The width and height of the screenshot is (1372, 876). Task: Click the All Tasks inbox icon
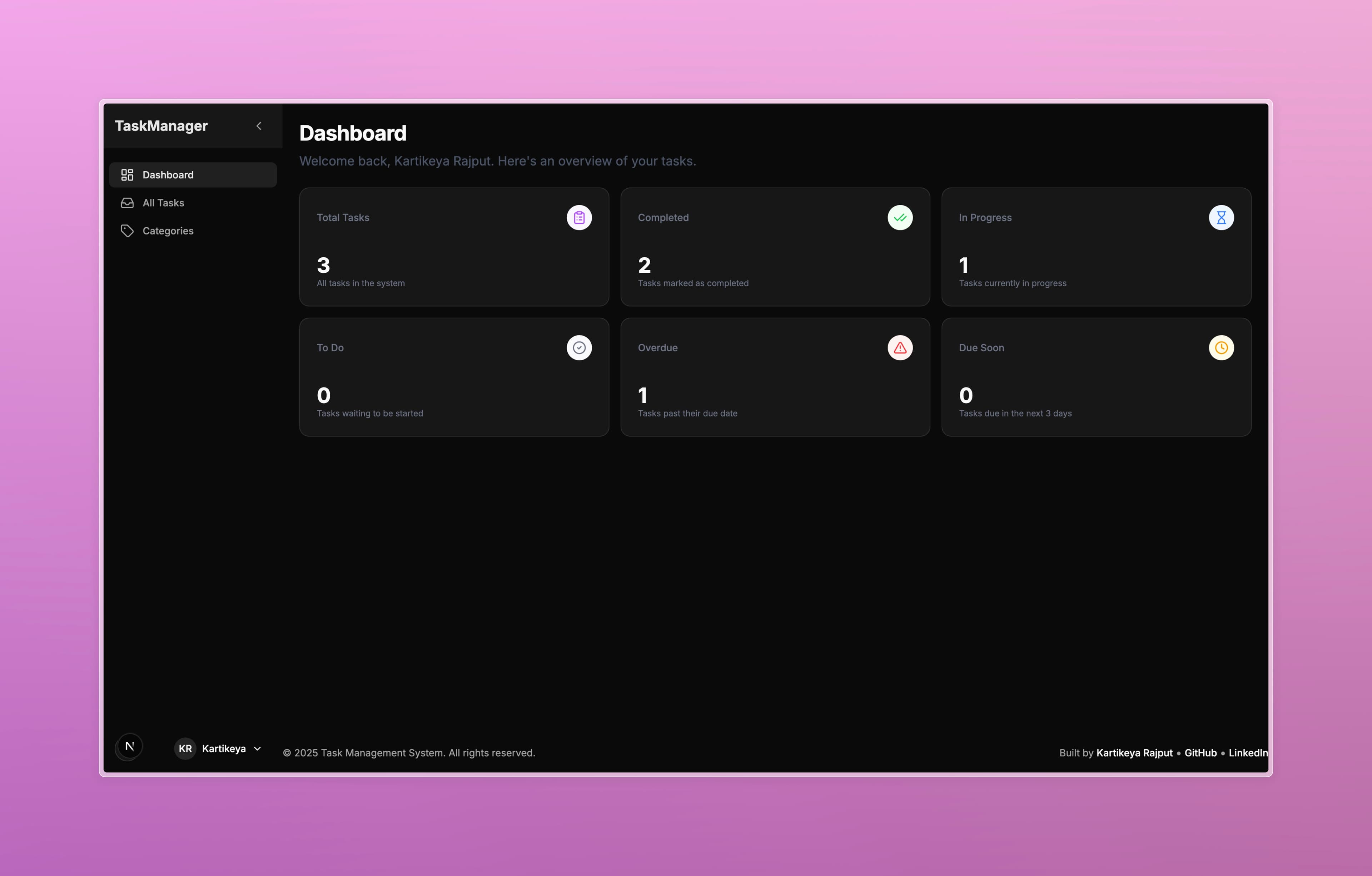pos(127,202)
